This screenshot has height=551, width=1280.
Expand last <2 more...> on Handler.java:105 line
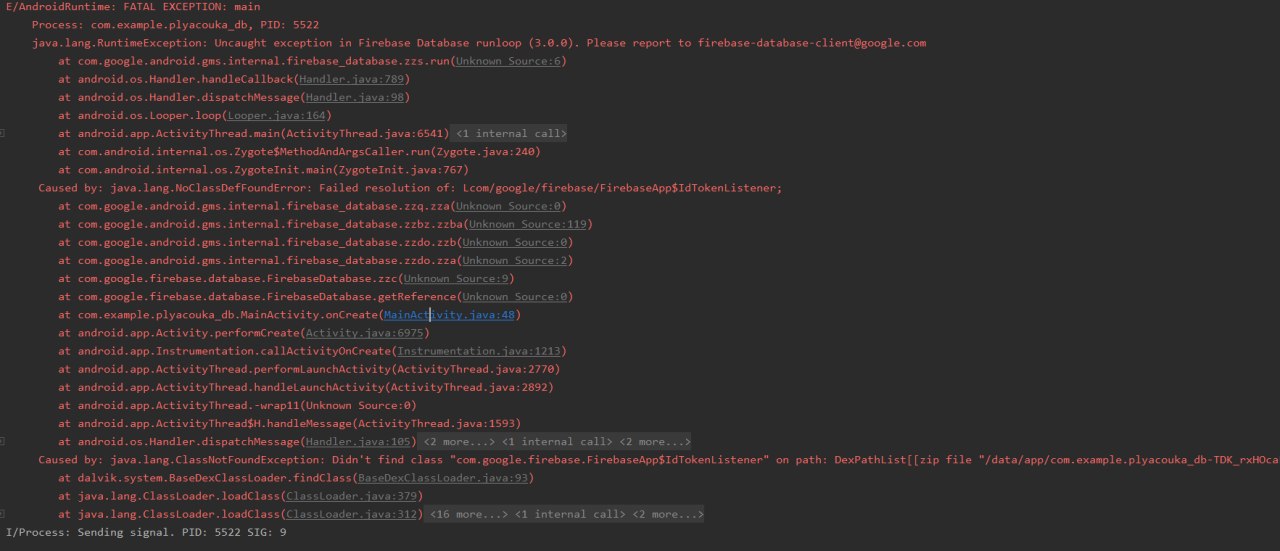point(654,441)
